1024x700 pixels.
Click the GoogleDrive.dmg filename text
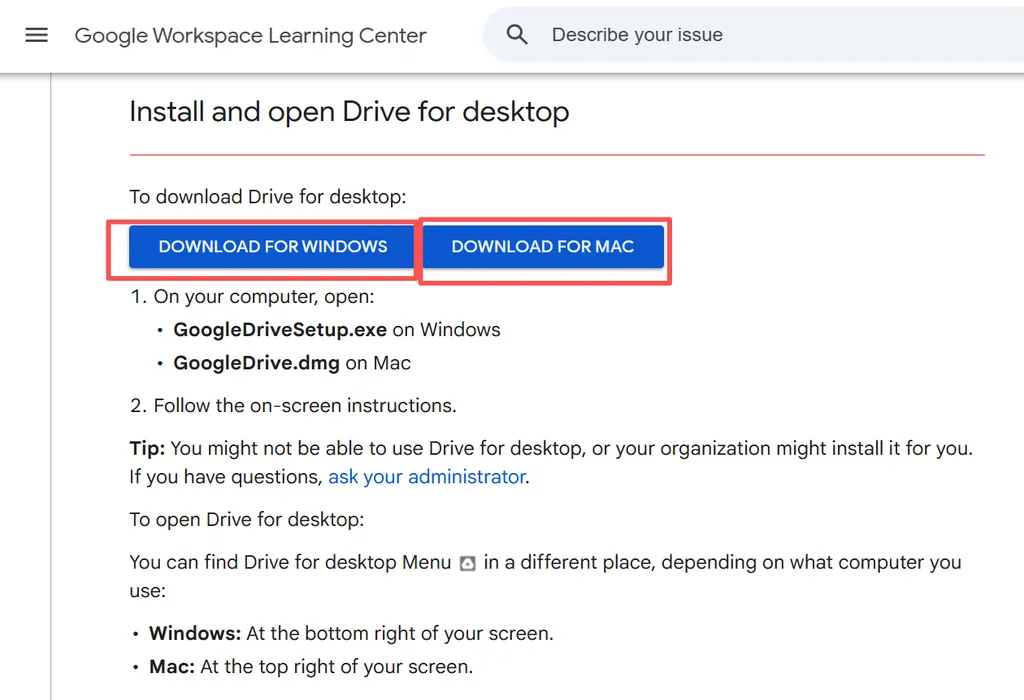point(256,363)
